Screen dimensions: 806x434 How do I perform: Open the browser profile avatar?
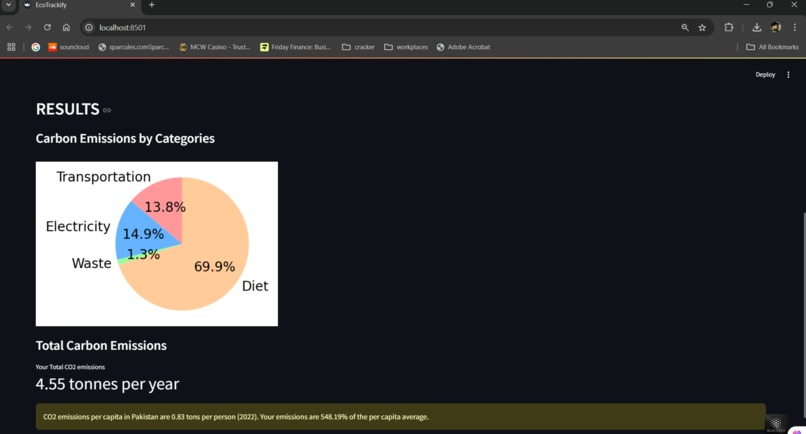pyautogui.click(x=776, y=27)
